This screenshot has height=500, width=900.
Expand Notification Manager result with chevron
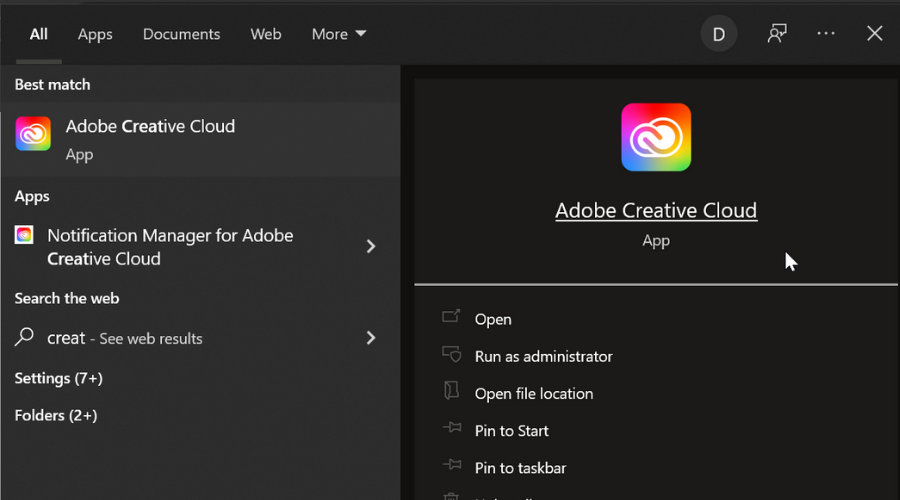[x=371, y=247]
